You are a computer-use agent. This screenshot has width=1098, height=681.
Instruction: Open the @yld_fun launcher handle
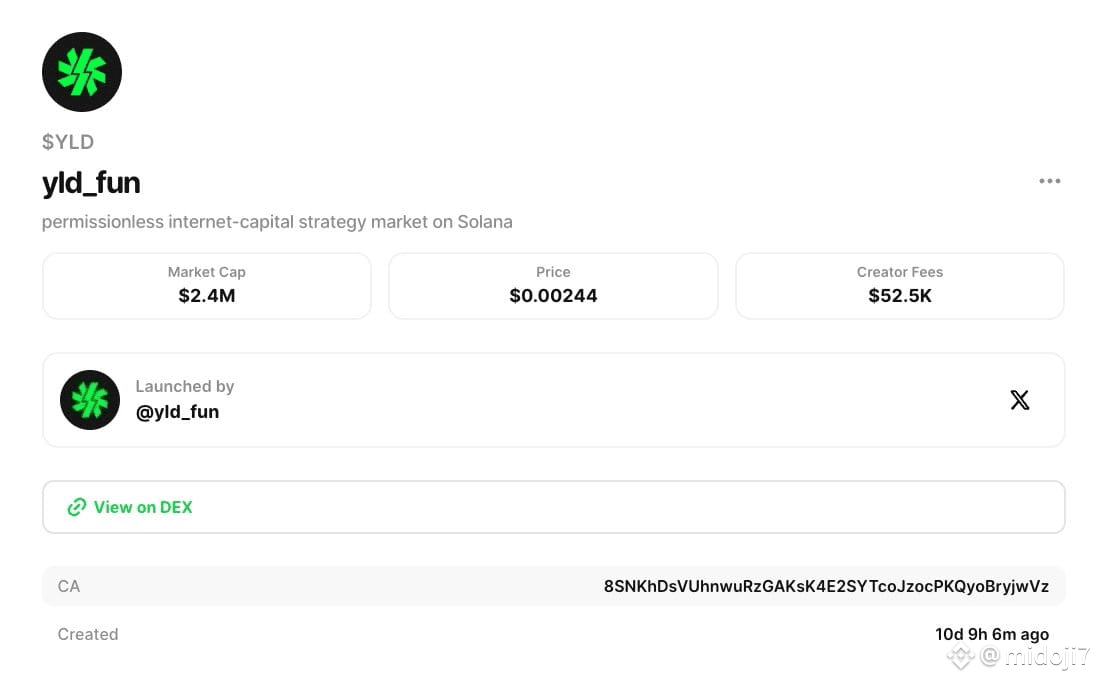(177, 412)
